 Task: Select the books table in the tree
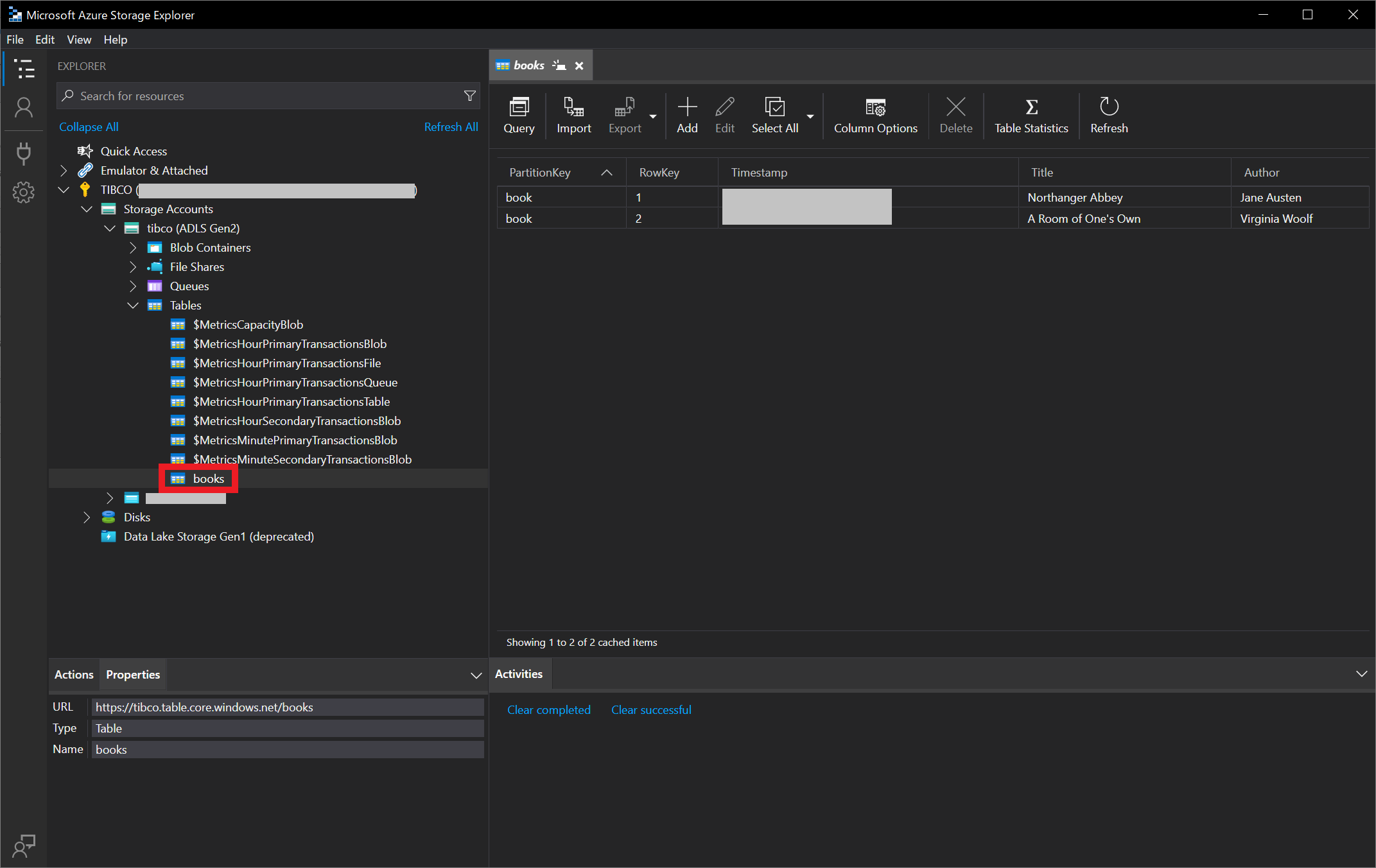click(208, 478)
